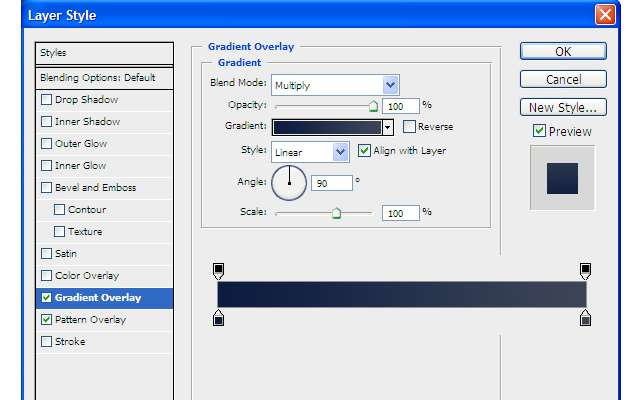Image resolution: width=640 pixels, height=400 pixels.
Task: Select the right color stop below gradient
Action: click(586, 318)
